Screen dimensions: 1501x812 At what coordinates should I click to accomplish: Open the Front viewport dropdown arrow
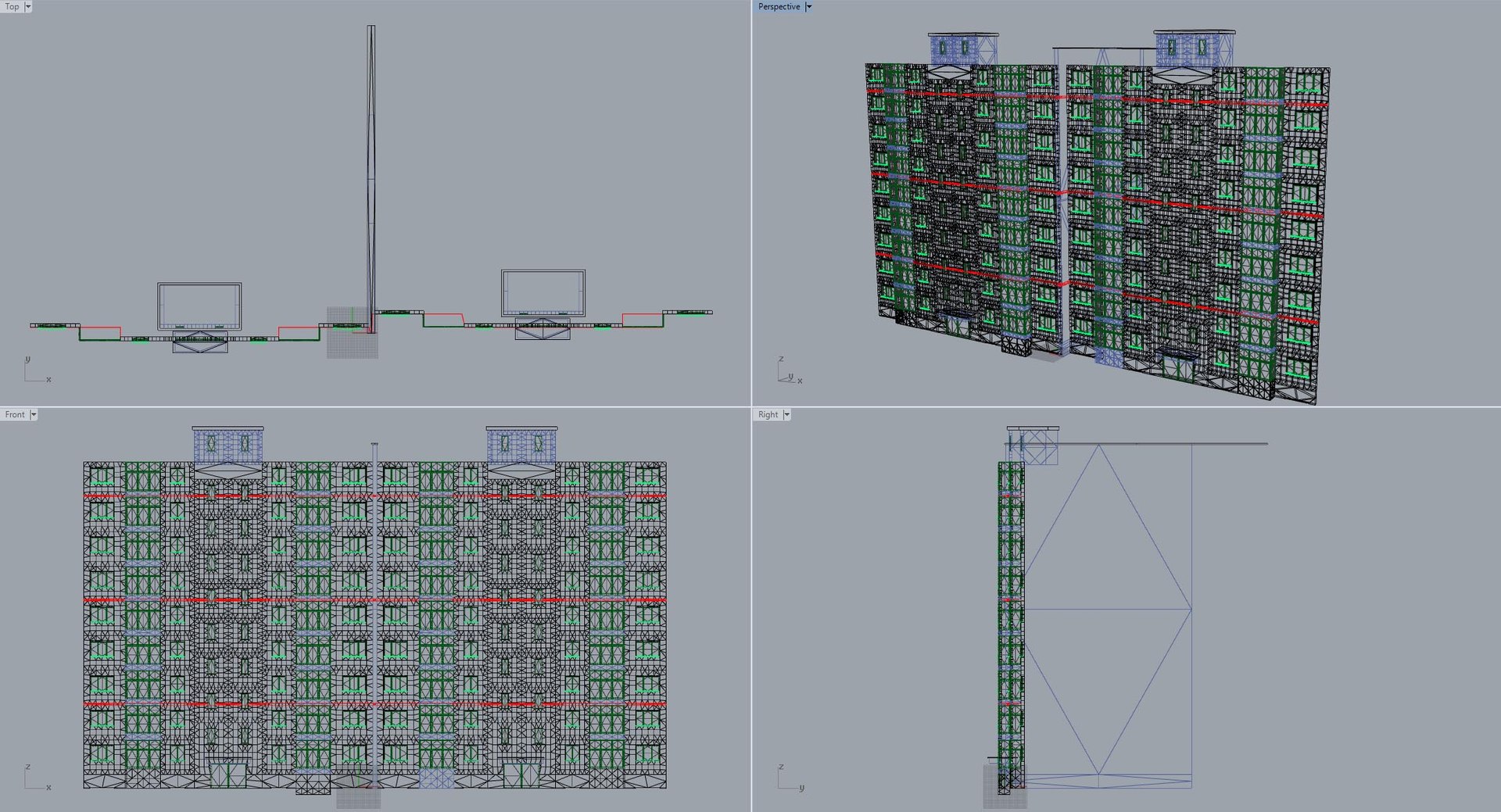pos(34,414)
